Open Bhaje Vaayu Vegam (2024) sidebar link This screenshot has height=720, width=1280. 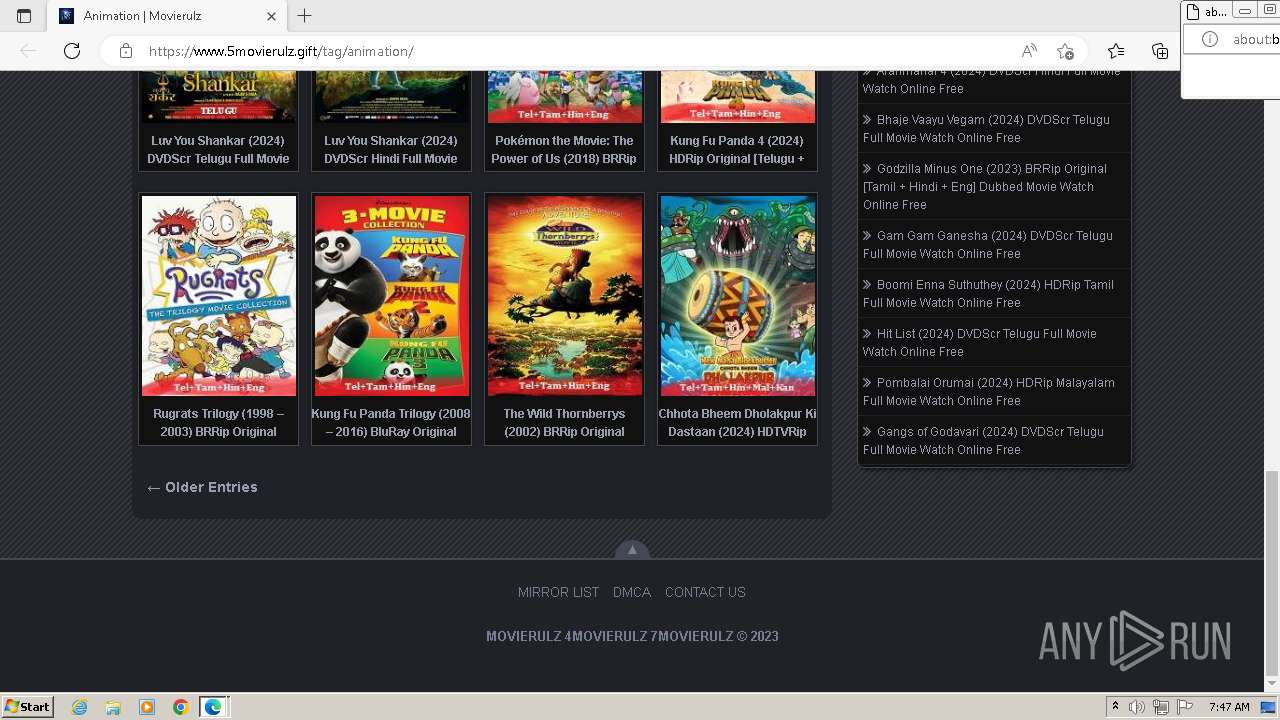coord(987,128)
